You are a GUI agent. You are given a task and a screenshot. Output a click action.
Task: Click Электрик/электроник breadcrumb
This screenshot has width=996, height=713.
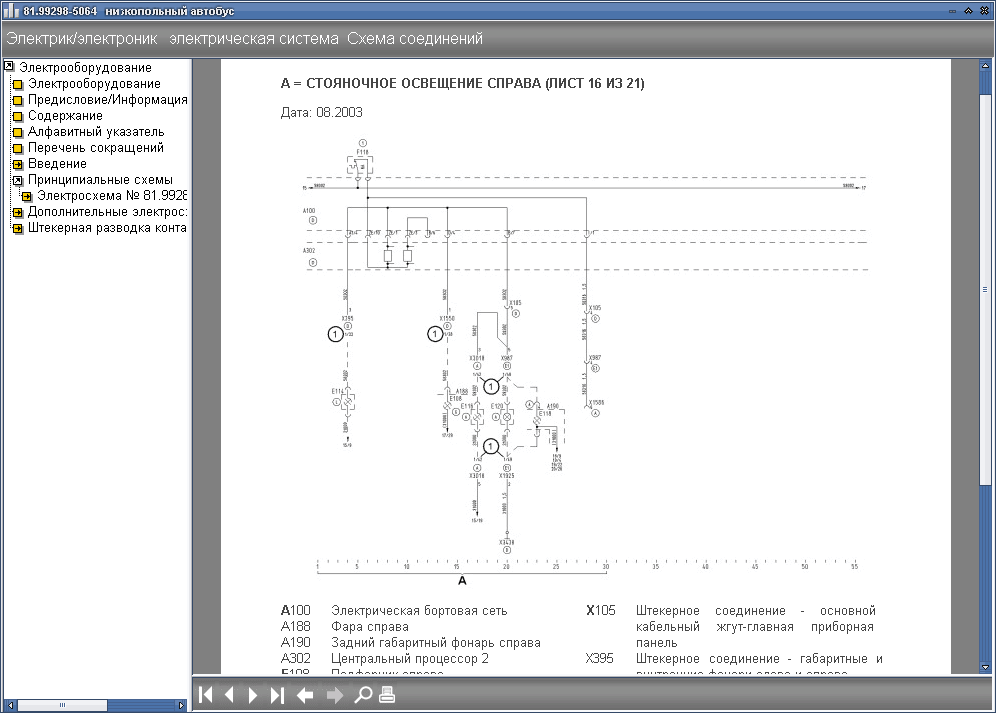(81, 39)
